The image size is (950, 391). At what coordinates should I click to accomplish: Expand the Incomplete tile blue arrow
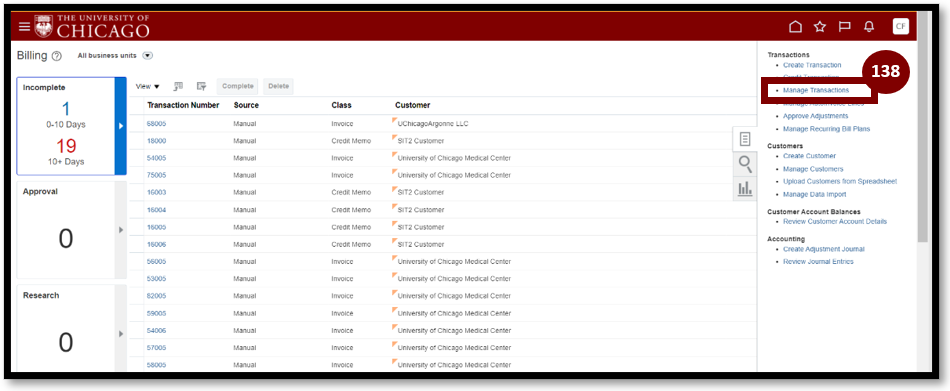point(121,126)
